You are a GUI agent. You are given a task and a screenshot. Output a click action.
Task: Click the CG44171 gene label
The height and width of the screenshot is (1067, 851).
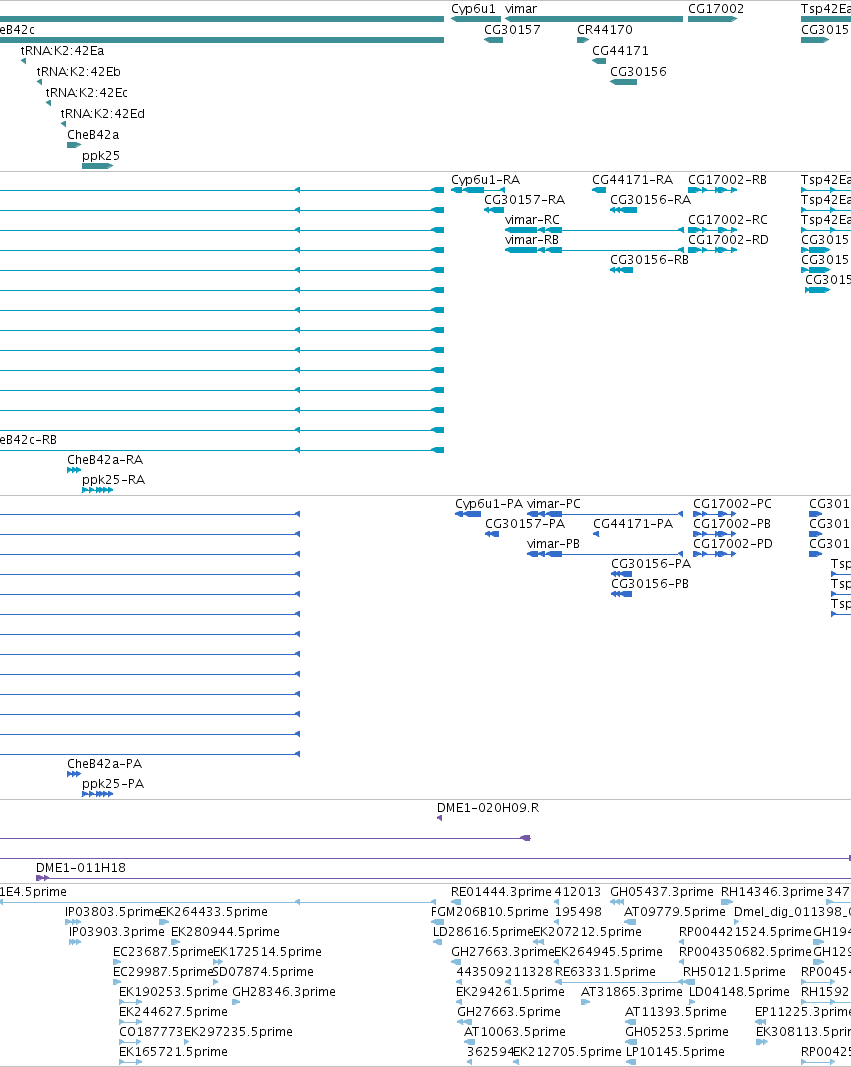pos(620,51)
